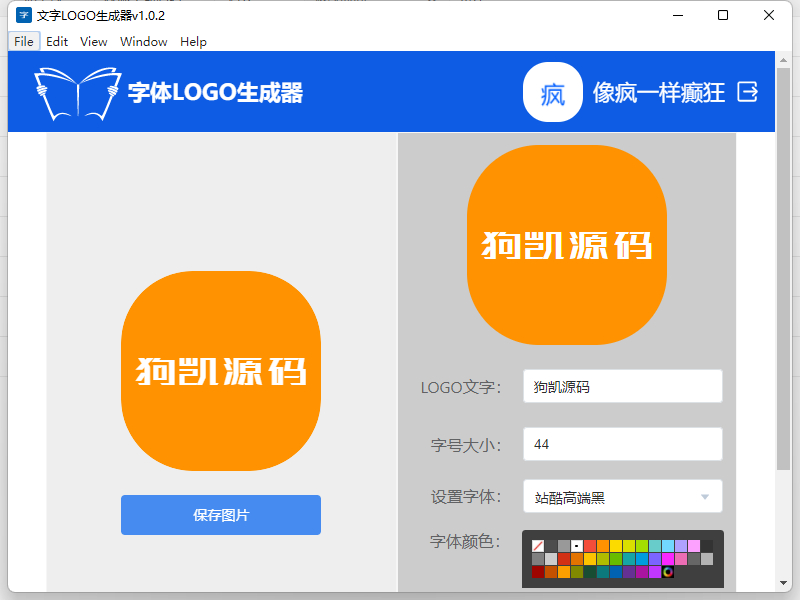
Task: Choose the lime green swatch in top row
Action: 642,546
